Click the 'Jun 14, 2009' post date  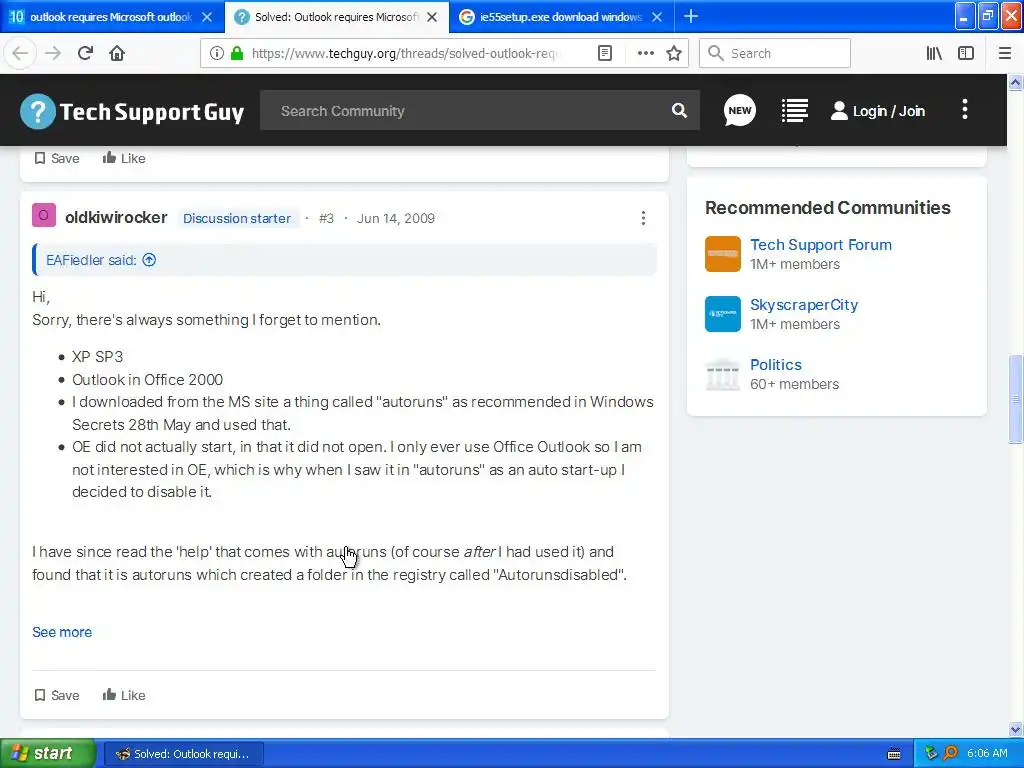point(396,218)
